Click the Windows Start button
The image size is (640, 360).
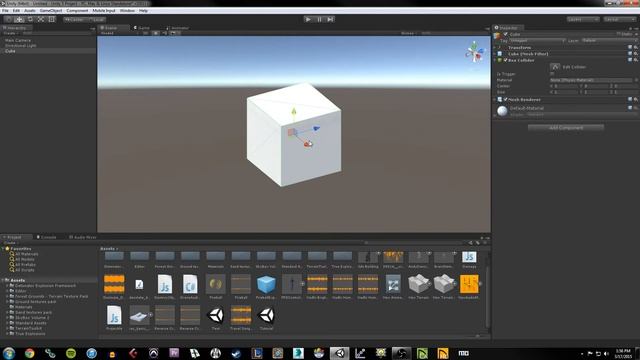9,353
